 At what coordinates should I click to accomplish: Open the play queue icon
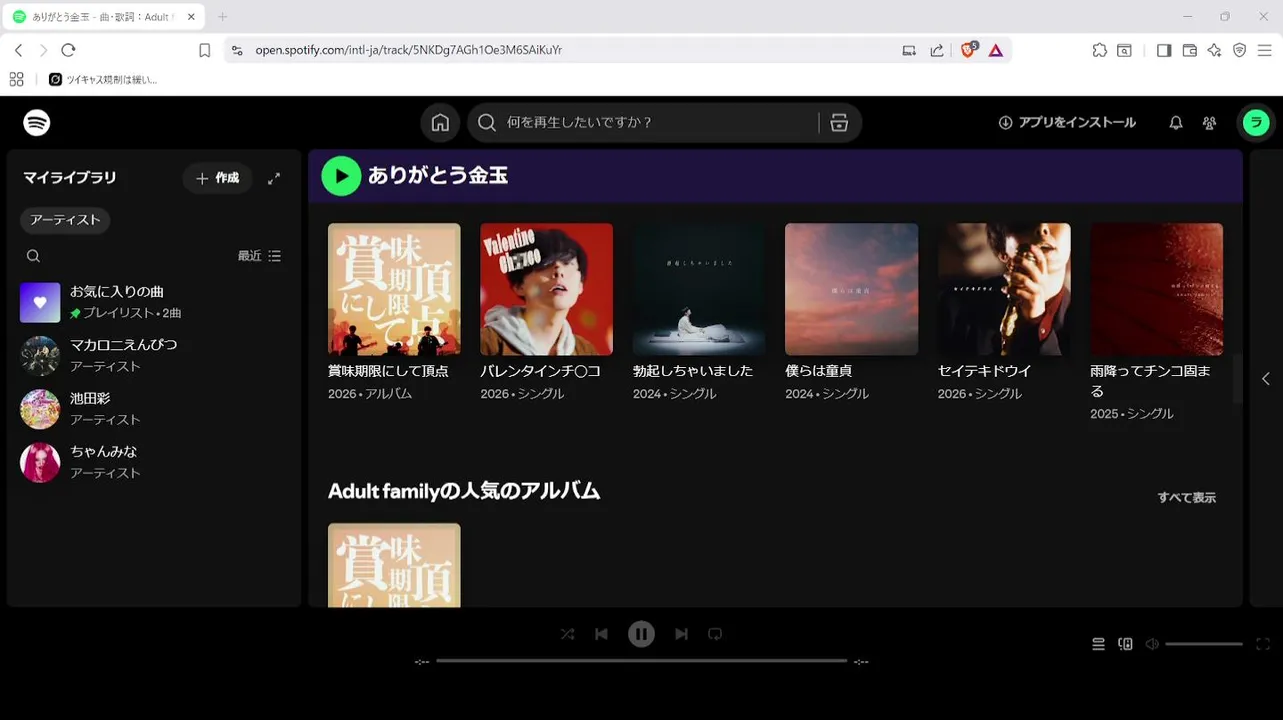pos(1098,644)
